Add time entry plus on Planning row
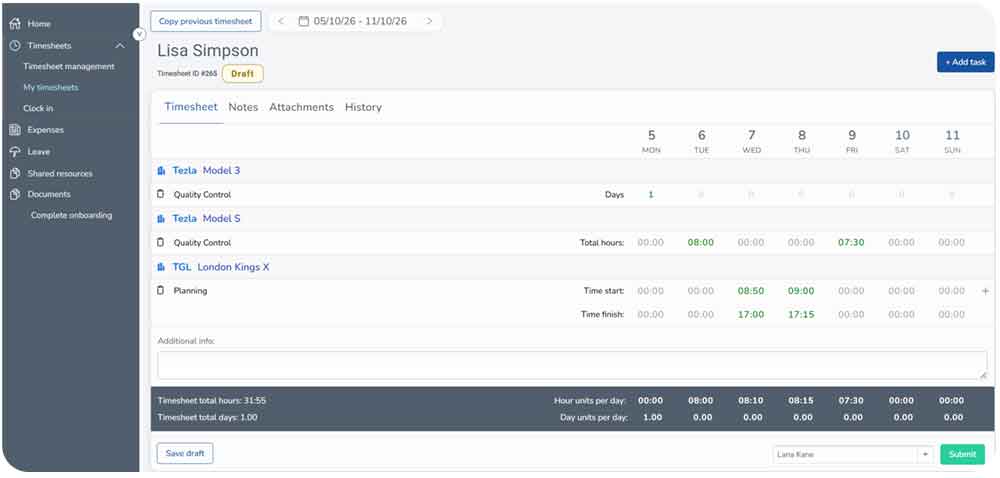The height and width of the screenshot is (478, 1000). (x=985, y=291)
